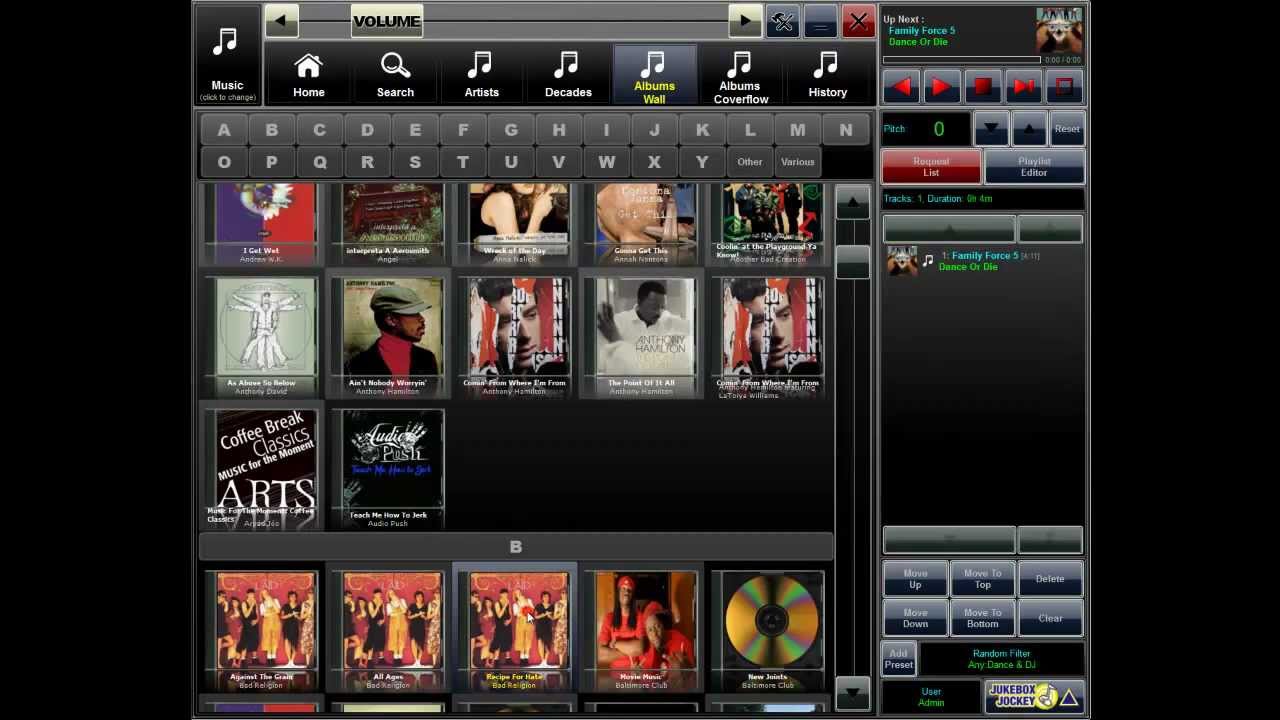Filter albums by letter N

coord(845,130)
